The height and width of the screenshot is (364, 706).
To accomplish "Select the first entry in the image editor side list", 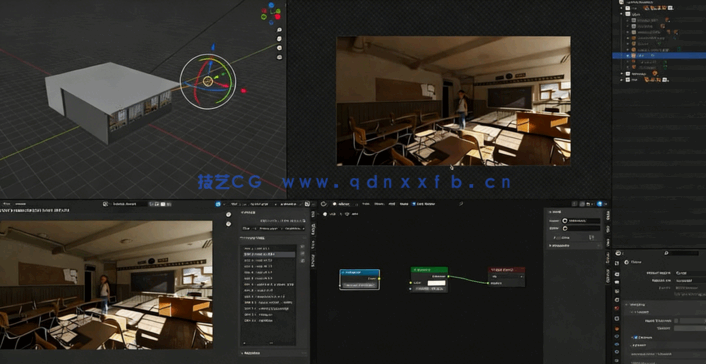I will tap(269, 249).
